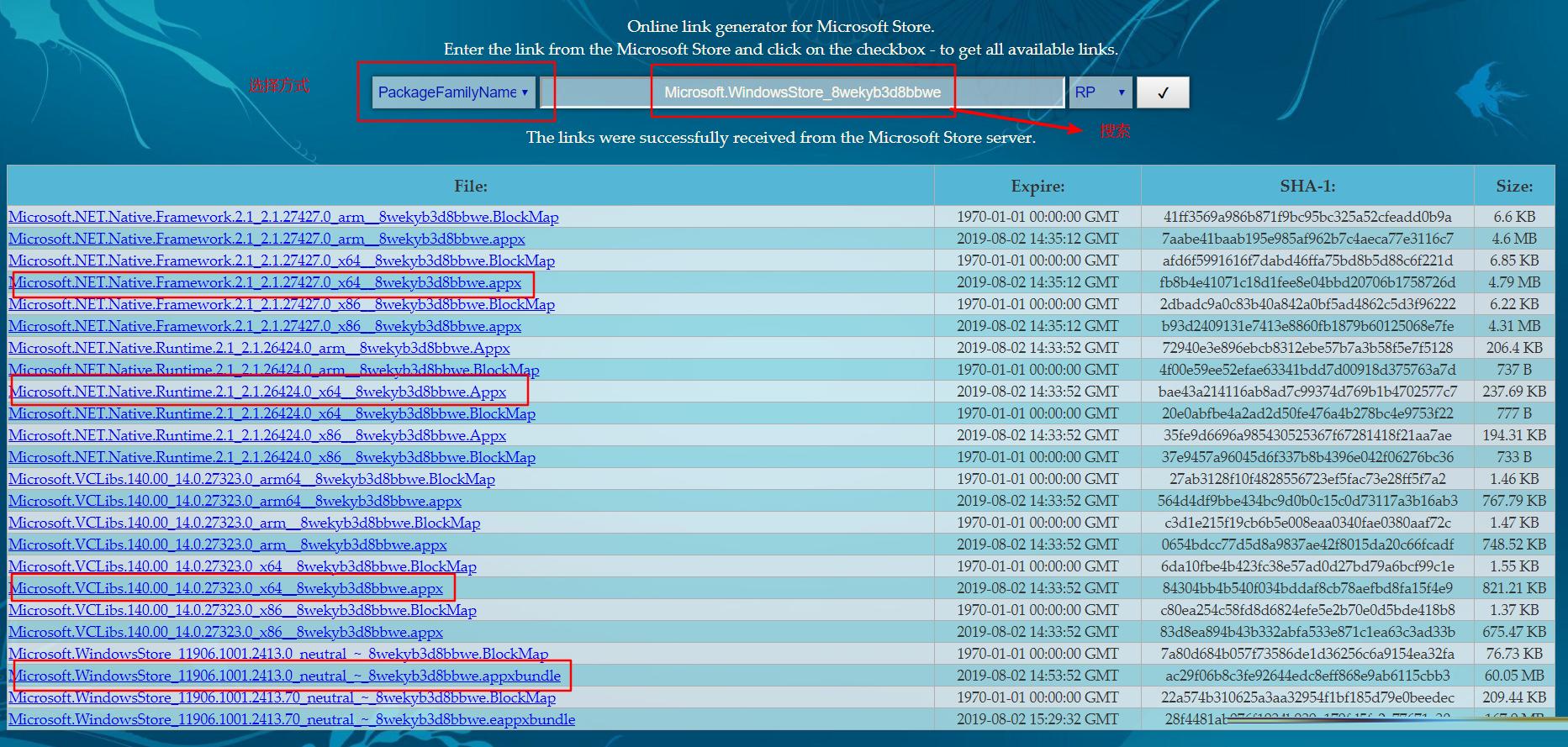
Task: Download VCLibs 14.0.27323.0 arm64 appx
Action: coord(235,501)
